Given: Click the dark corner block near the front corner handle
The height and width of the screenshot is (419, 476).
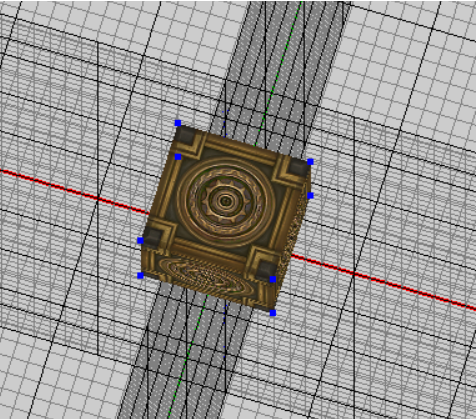Looking at the screenshot, I should click(x=265, y=270).
